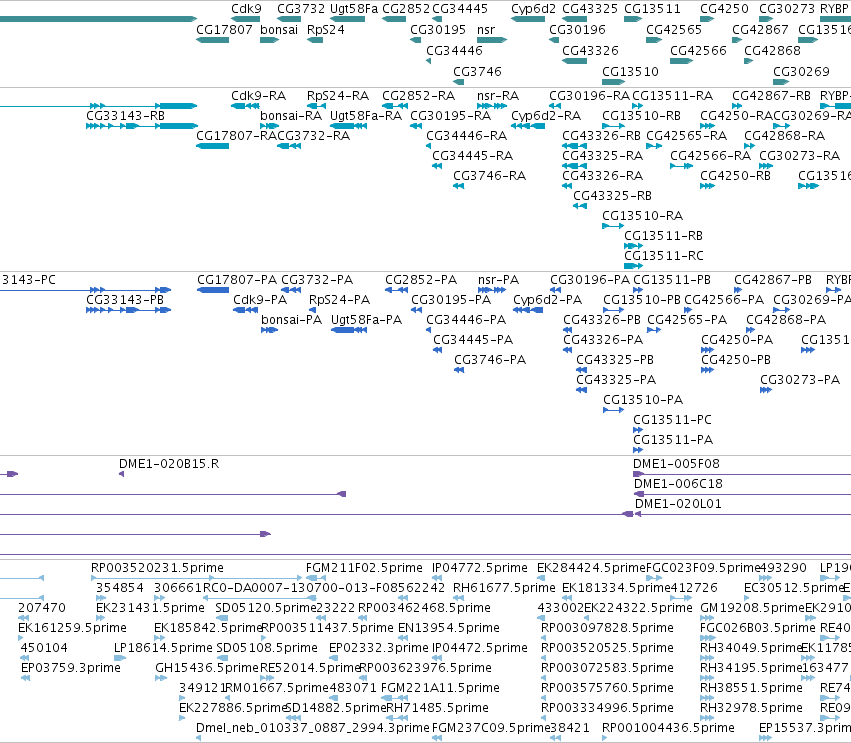Click the EP03759.3prime EST label
Image resolution: width=851 pixels, height=743 pixels.
click(x=71, y=668)
